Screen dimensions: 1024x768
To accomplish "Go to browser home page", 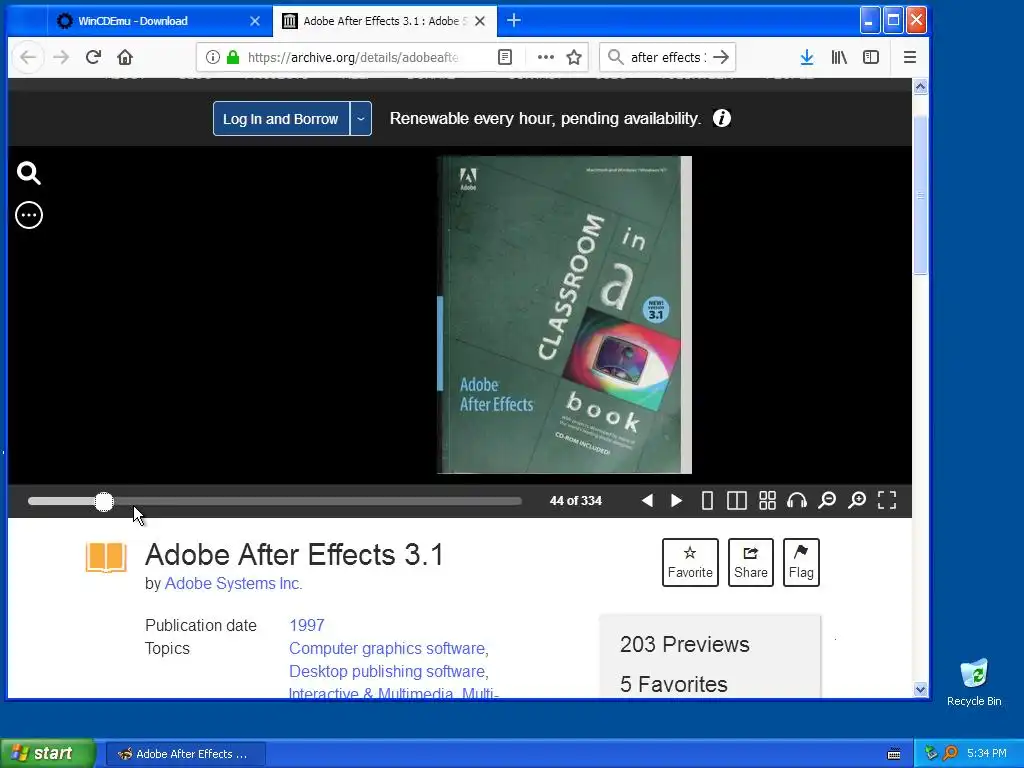I will click(x=125, y=57).
